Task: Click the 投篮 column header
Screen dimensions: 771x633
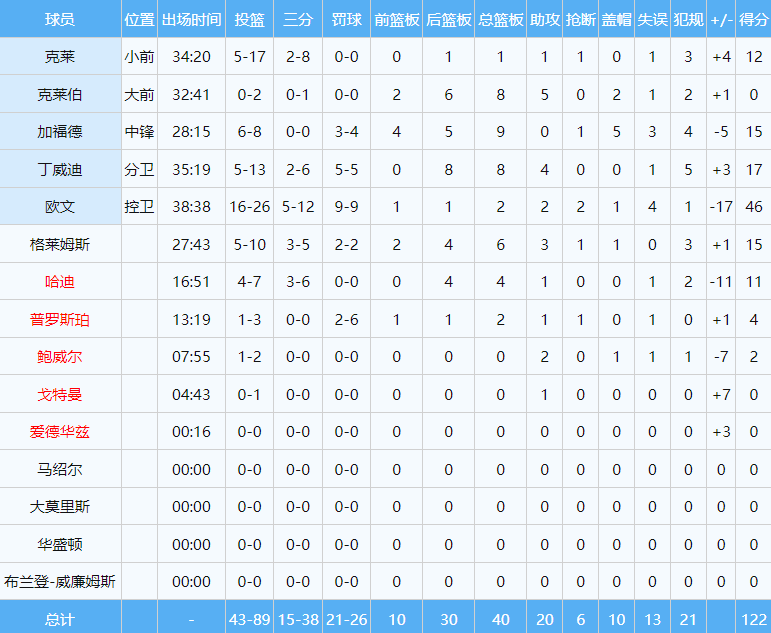Action: (x=249, y=20)
